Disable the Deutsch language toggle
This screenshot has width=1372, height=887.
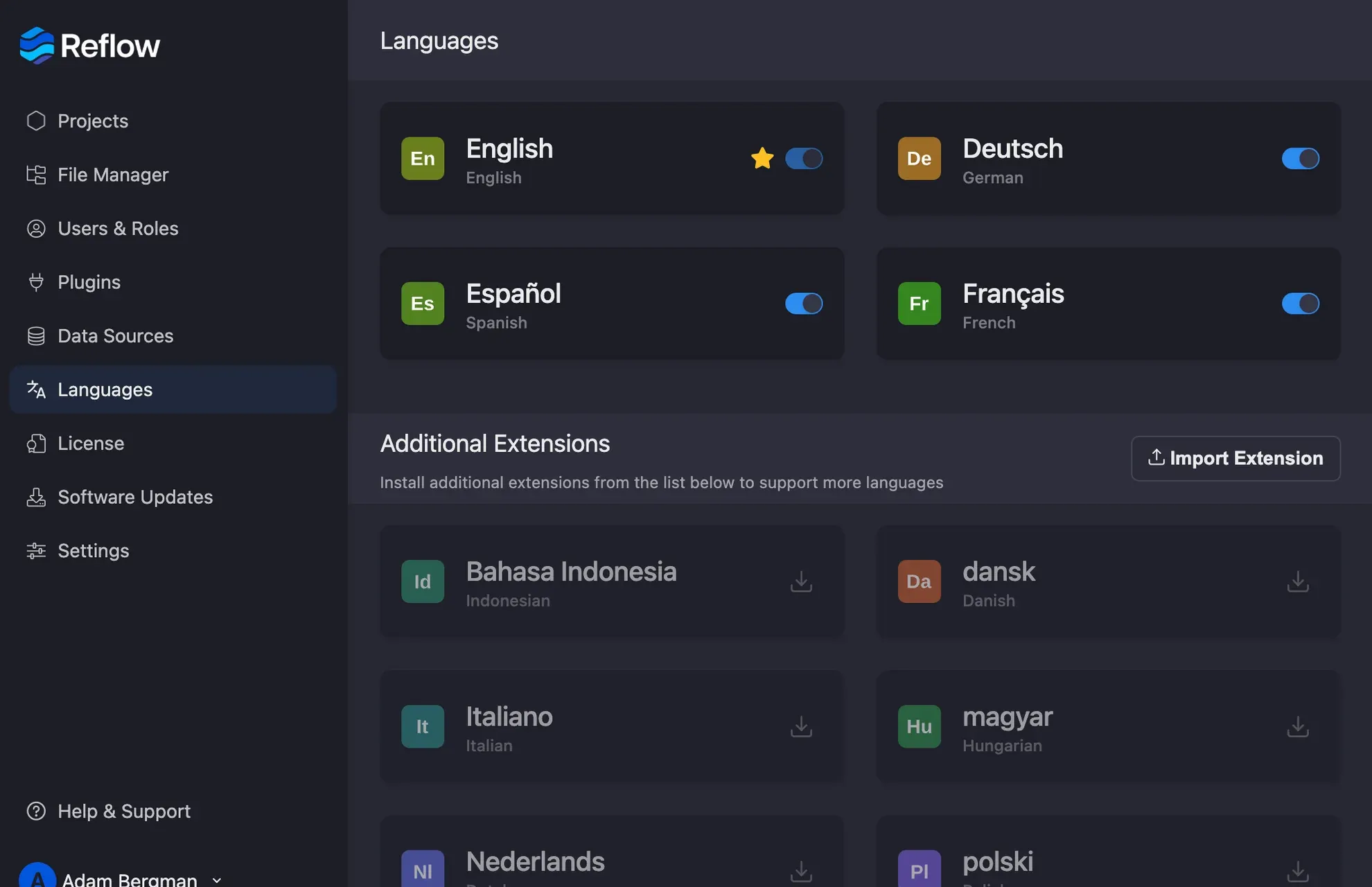[1300, 158]
